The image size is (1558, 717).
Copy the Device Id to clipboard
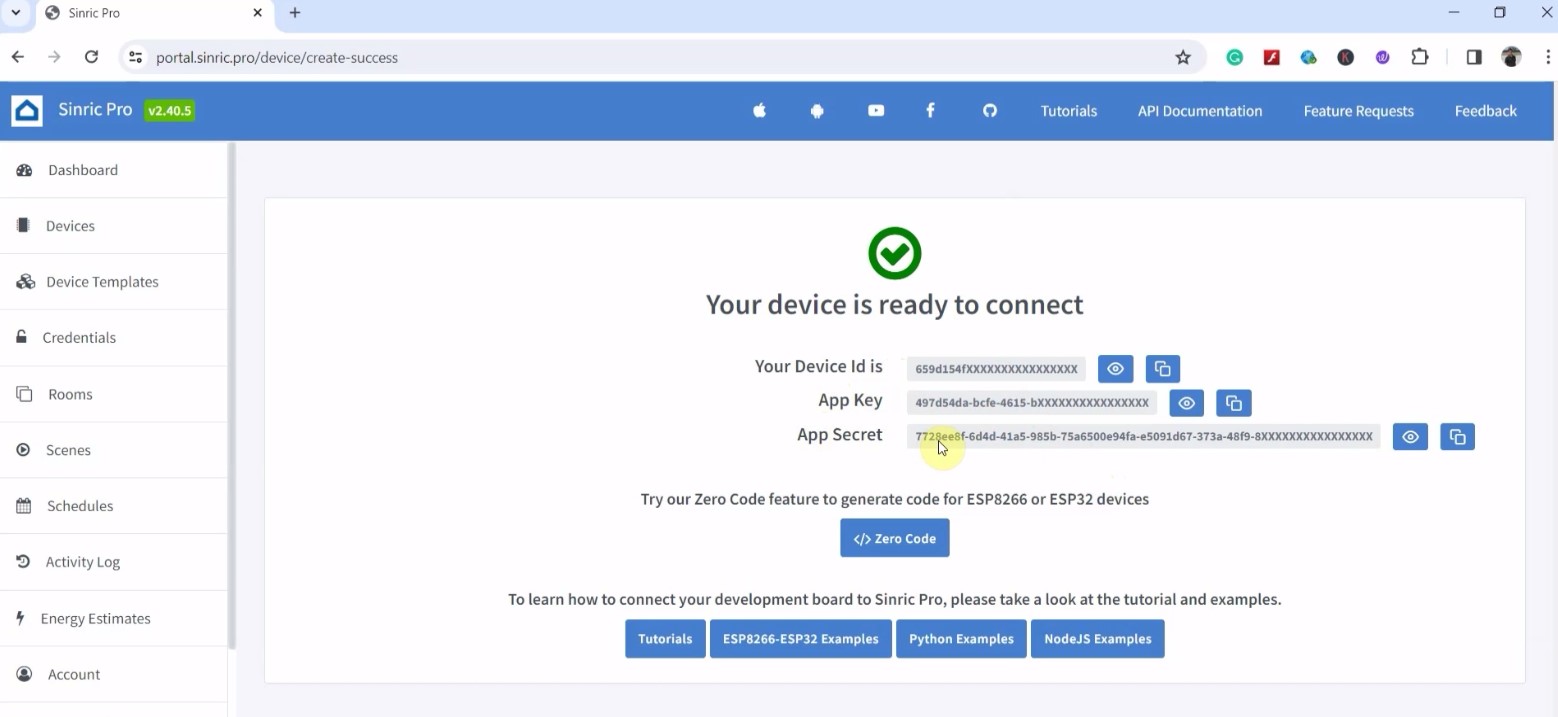(x=1162, y=369)
